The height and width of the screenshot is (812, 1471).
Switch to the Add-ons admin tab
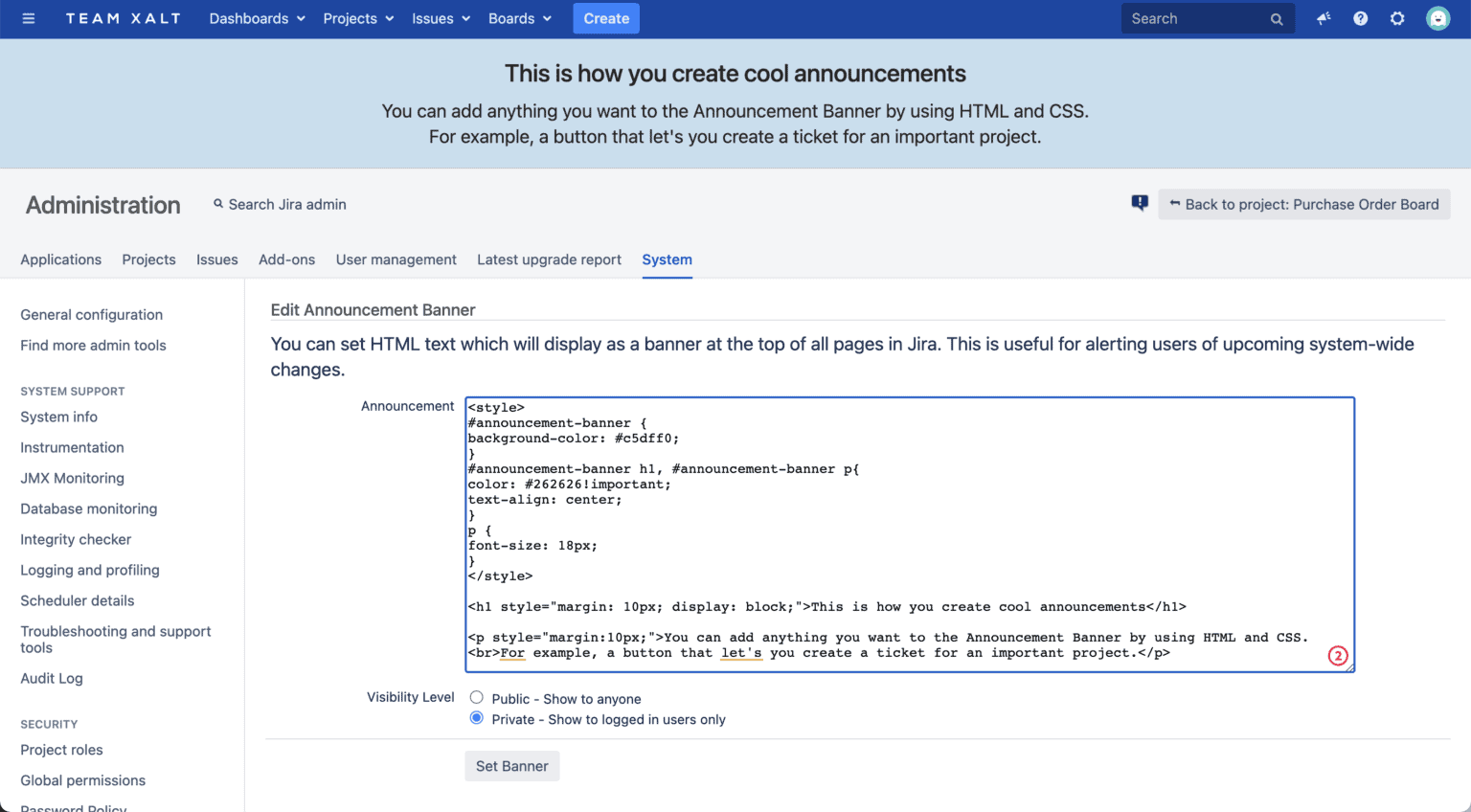click(x=286, y=259)
